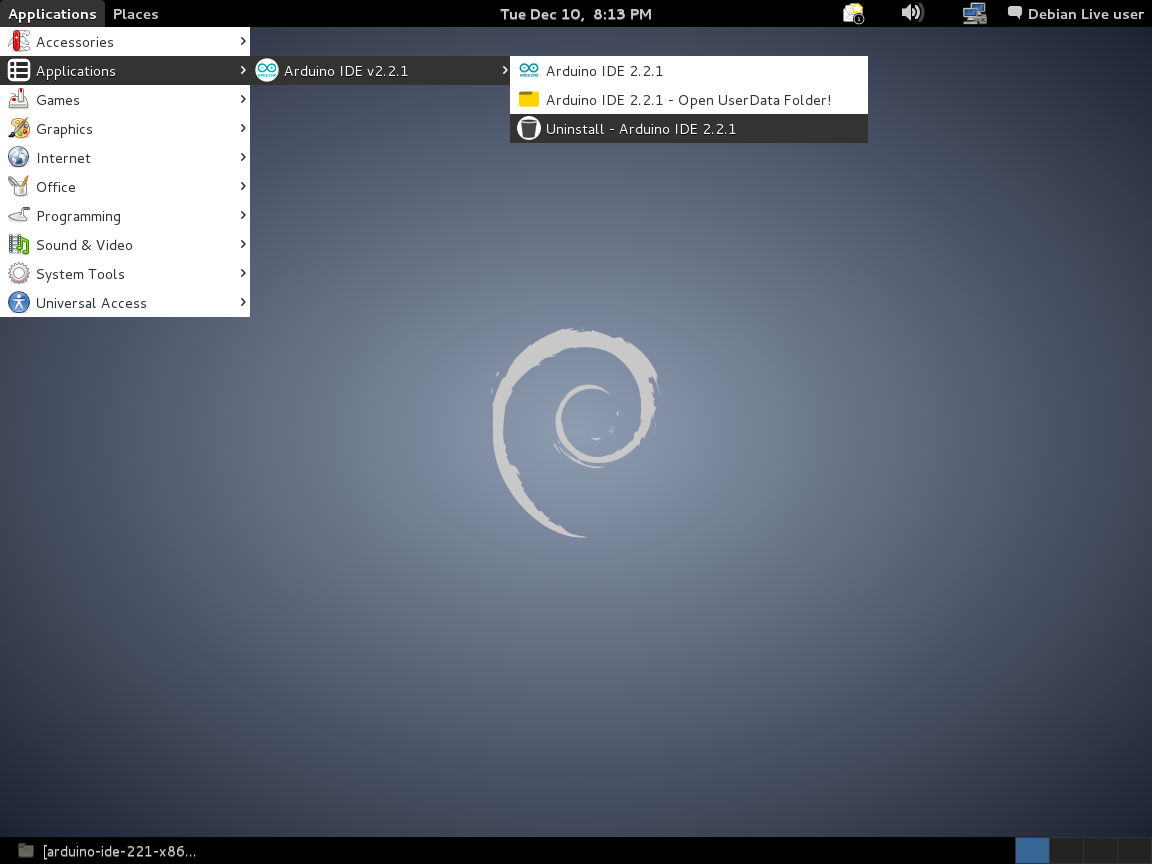The height and width of the screenshot is (864, 1152).
Task: Click the notification icon left of volume
Action: click(x=853, y=13)
